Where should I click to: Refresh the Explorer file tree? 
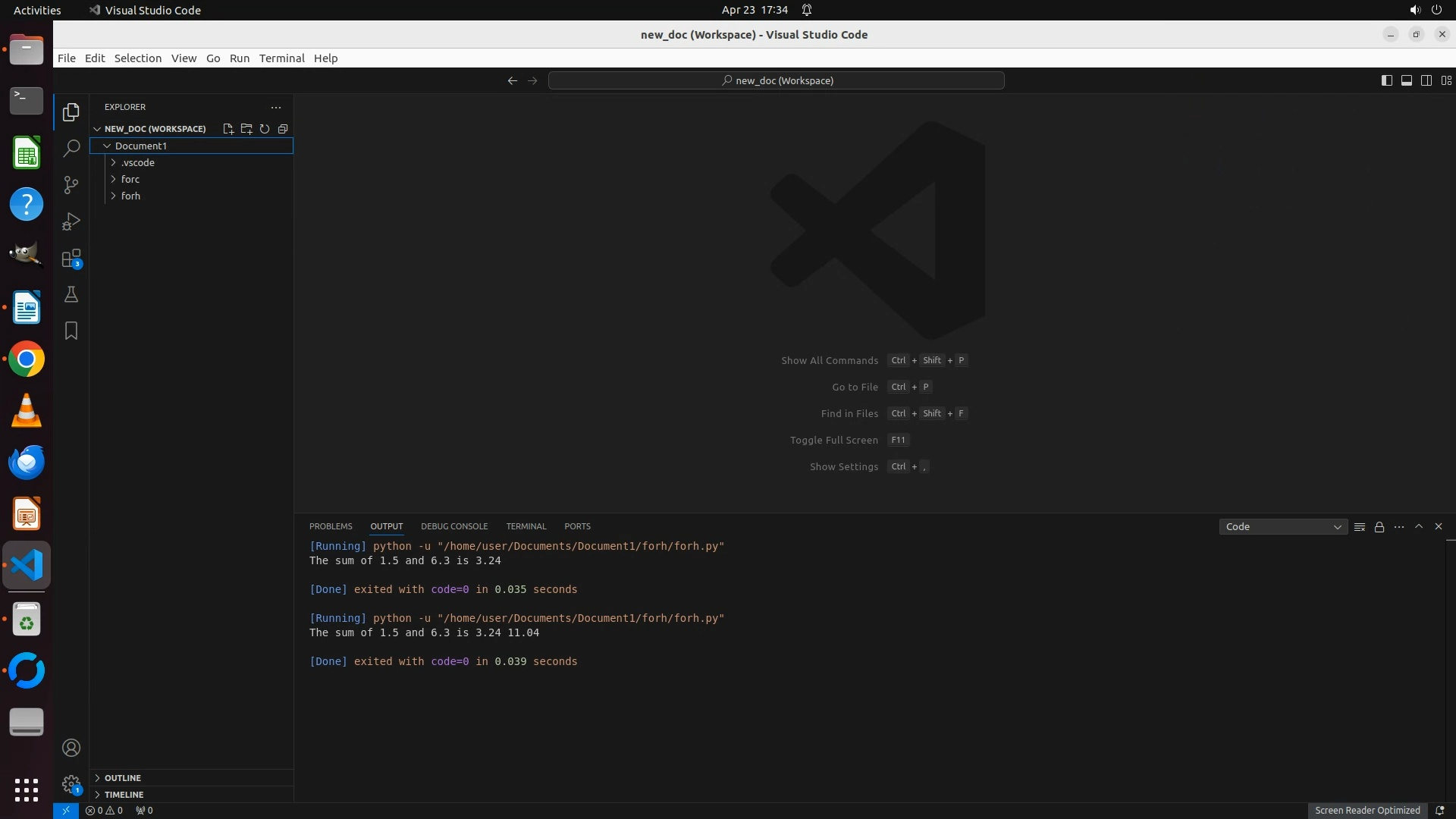coord(265,129)
